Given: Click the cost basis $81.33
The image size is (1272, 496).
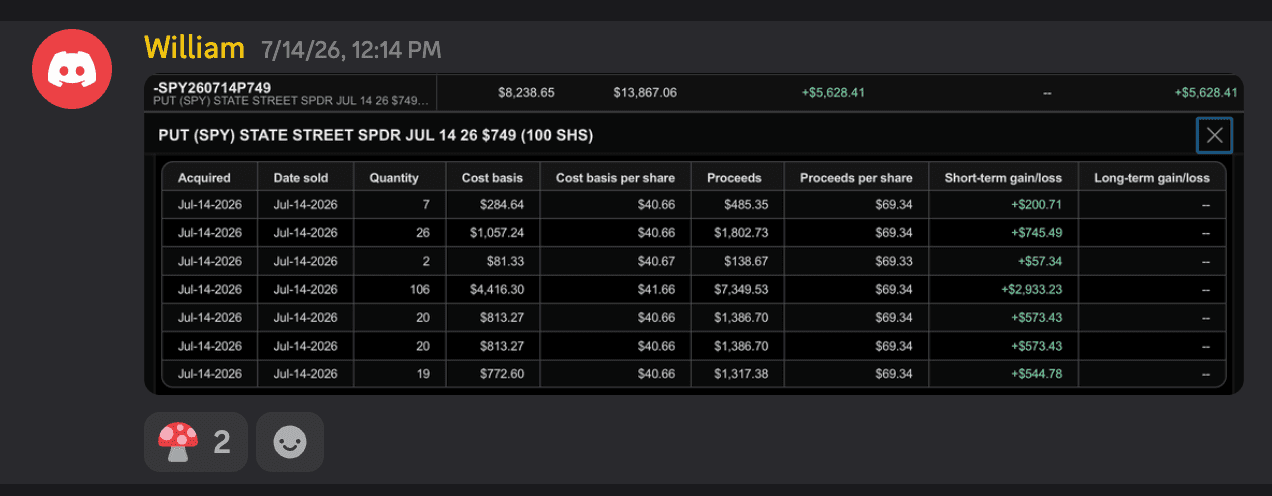Looking at the screenshot, I should (506, 261).
